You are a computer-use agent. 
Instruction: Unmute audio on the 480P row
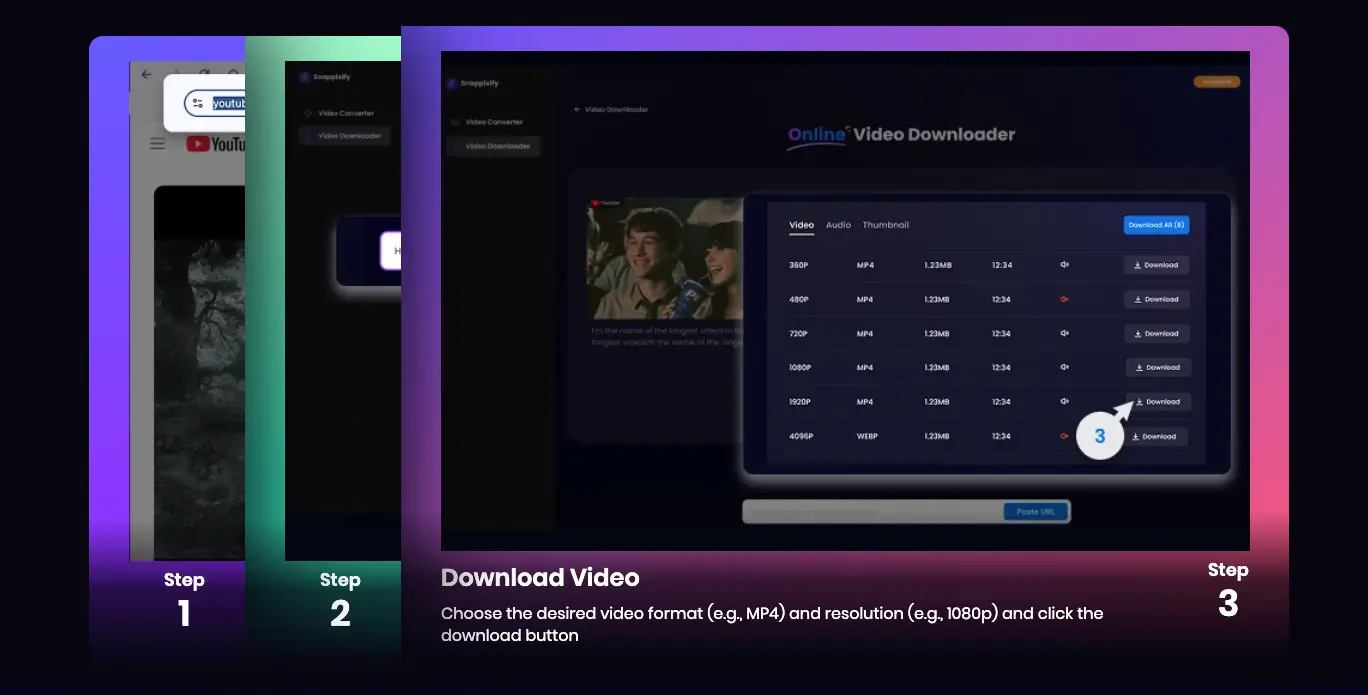[x=1063, y=299]
